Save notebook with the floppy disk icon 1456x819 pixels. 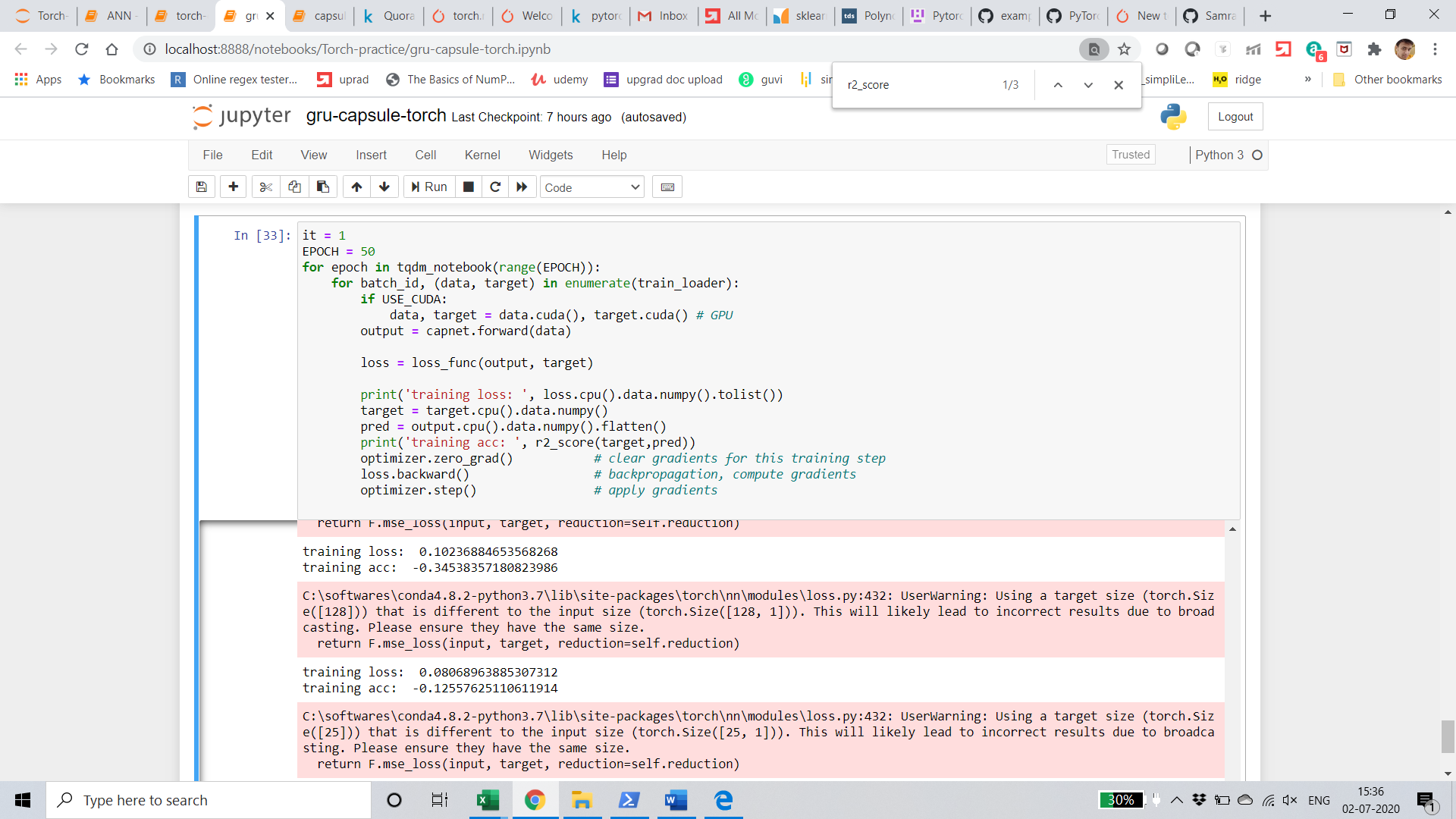tap(202, 187)
